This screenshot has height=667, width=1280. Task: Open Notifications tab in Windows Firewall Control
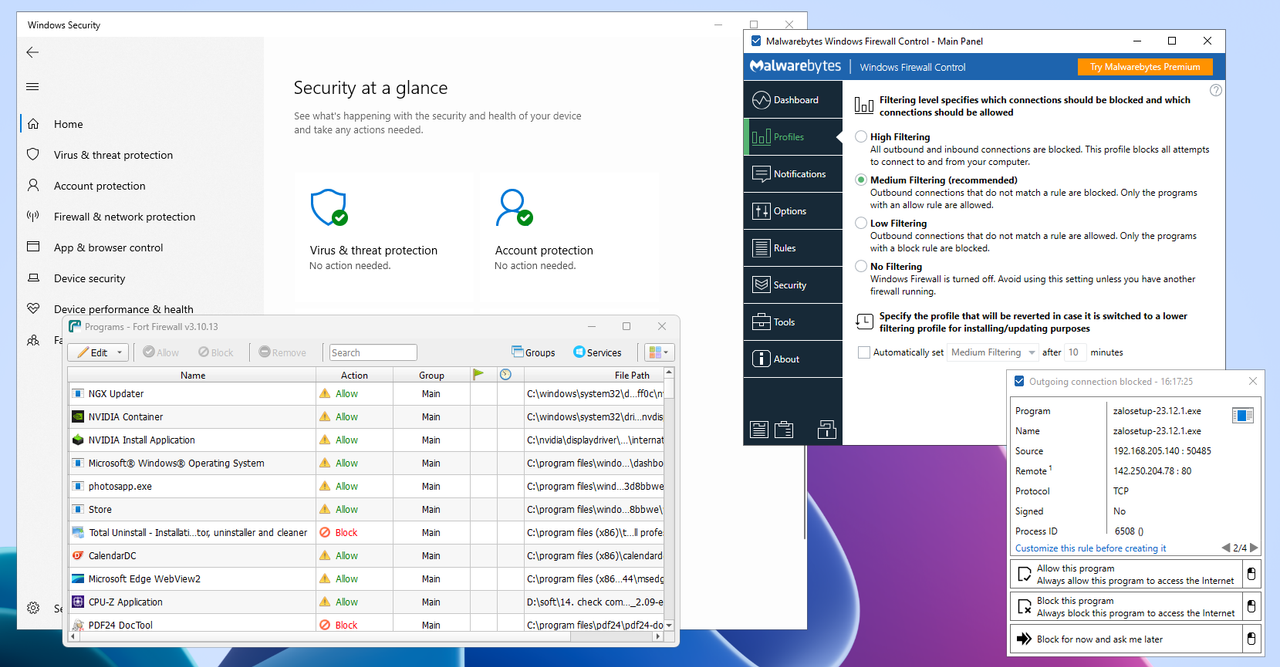click(x=793, y=174)
